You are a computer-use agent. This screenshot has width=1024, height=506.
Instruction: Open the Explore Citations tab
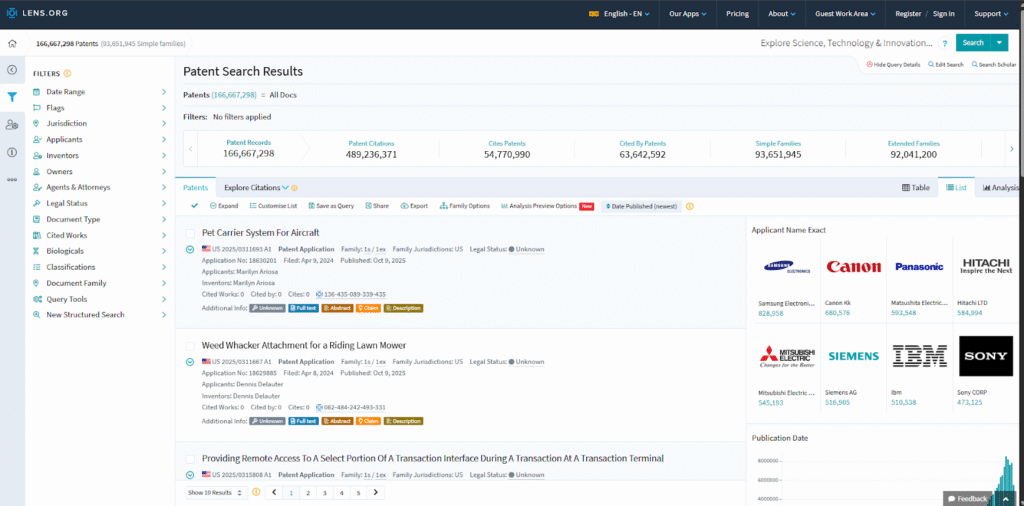[x=257, y=187]
